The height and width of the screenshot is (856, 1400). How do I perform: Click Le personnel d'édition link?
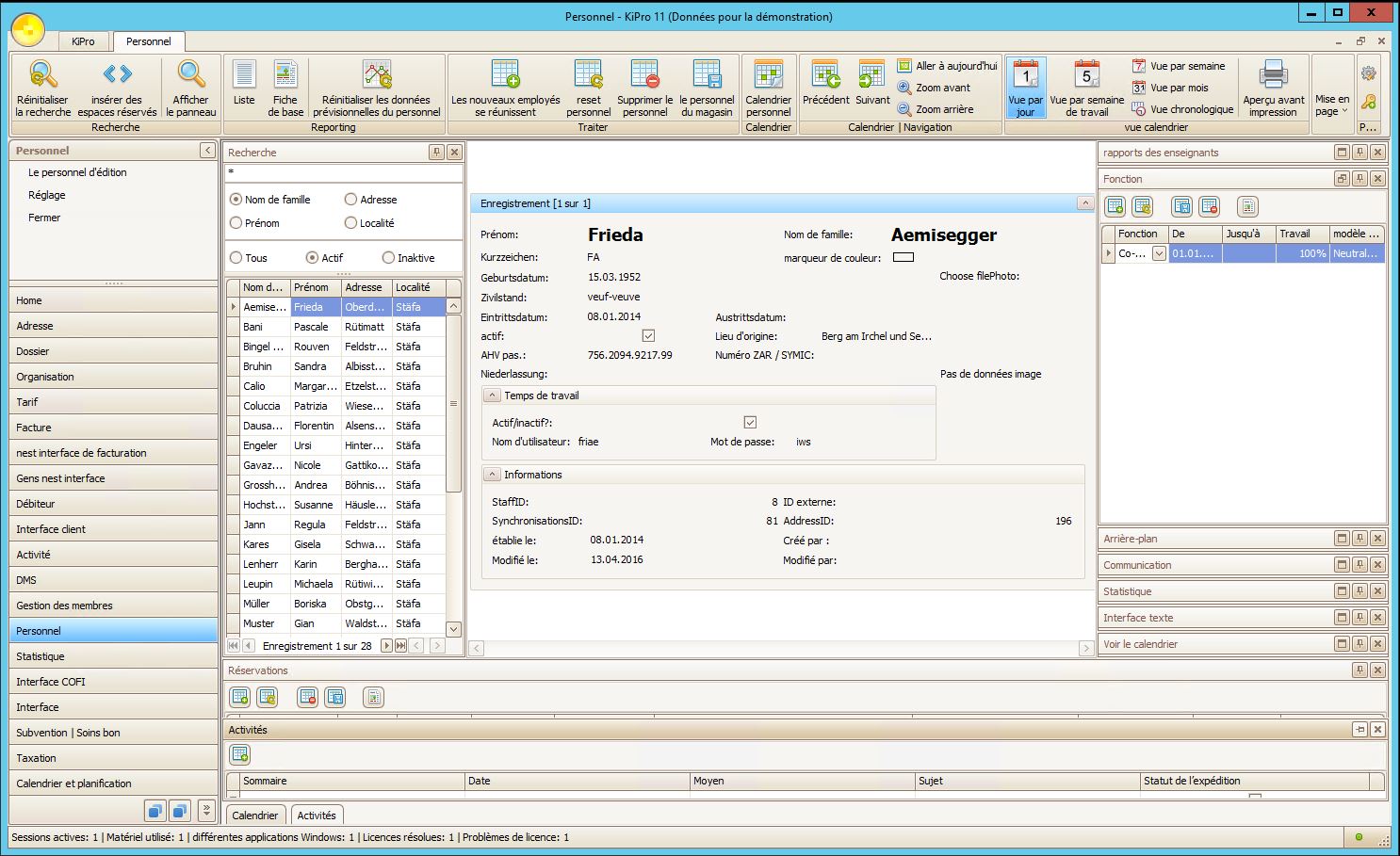pyautogui.click(x=77, y=172)
